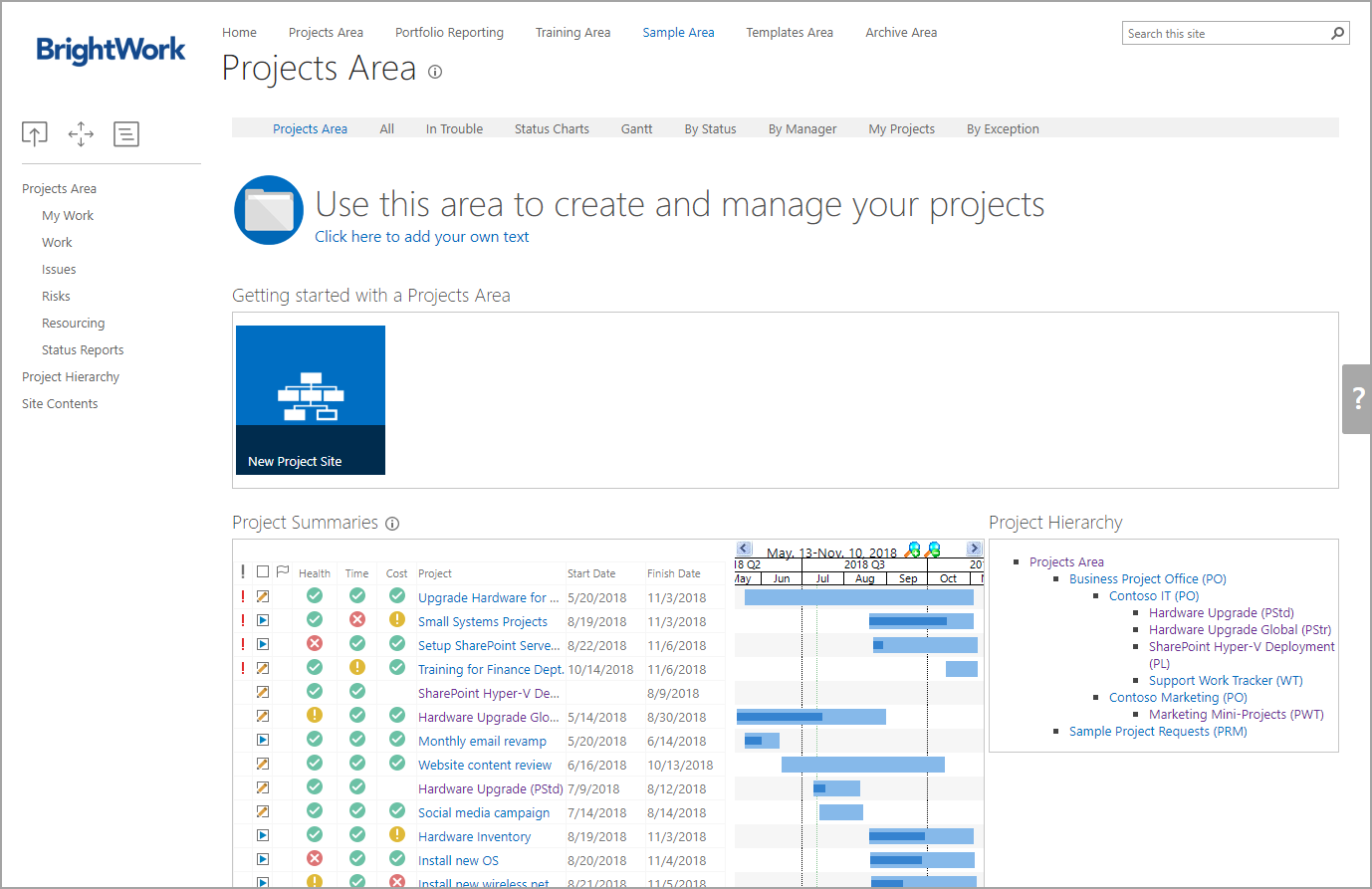Click edit icon on Upgrade Hardware row
This screenshot has height=889, width=1372.
[263, 596]
